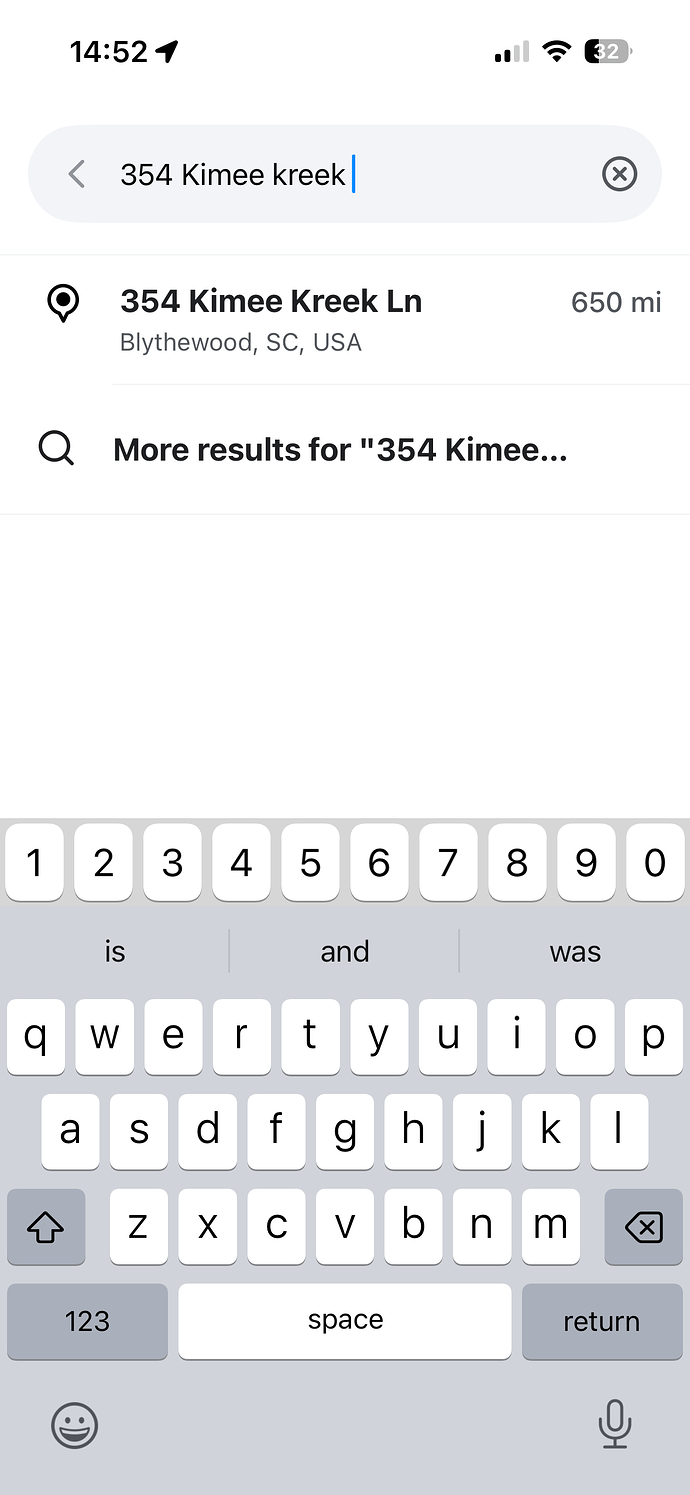Clear the search text with X icon
Viewport: 690px width, 1495px height.
pyautogui.click(x=619, y=175)
